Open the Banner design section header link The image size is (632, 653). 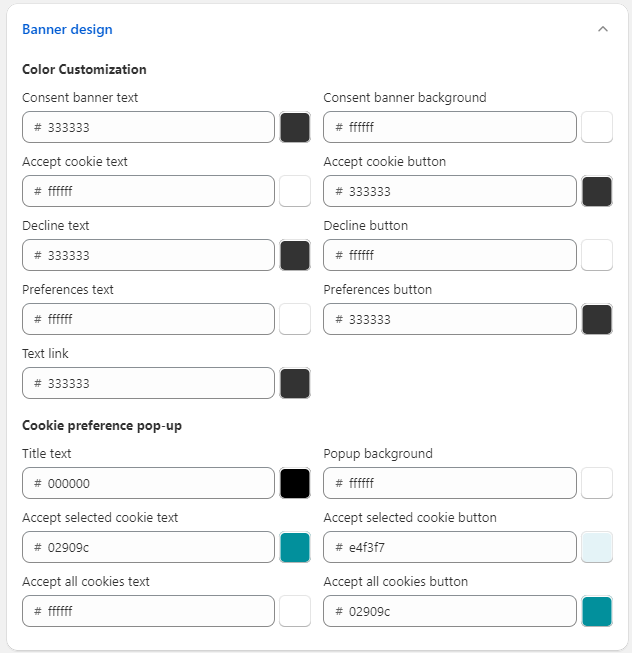point(67,29)
